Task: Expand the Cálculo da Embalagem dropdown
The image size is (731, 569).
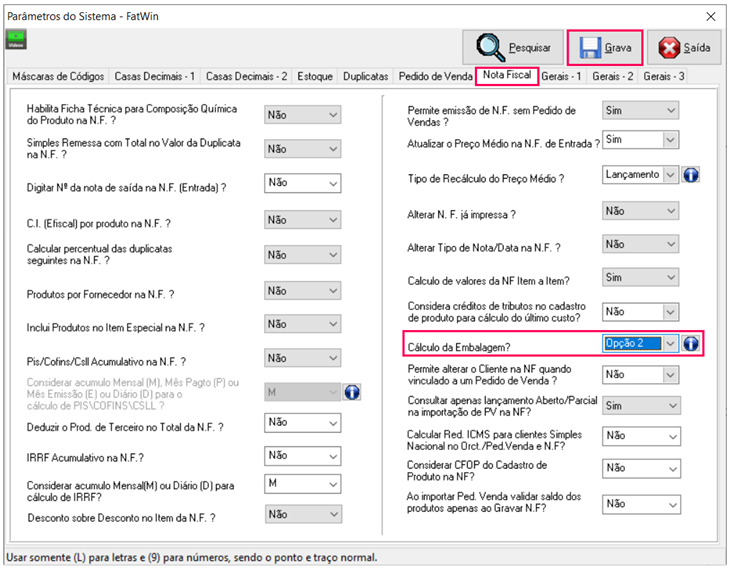Action: pyautogui.click(x=669, y=343)
